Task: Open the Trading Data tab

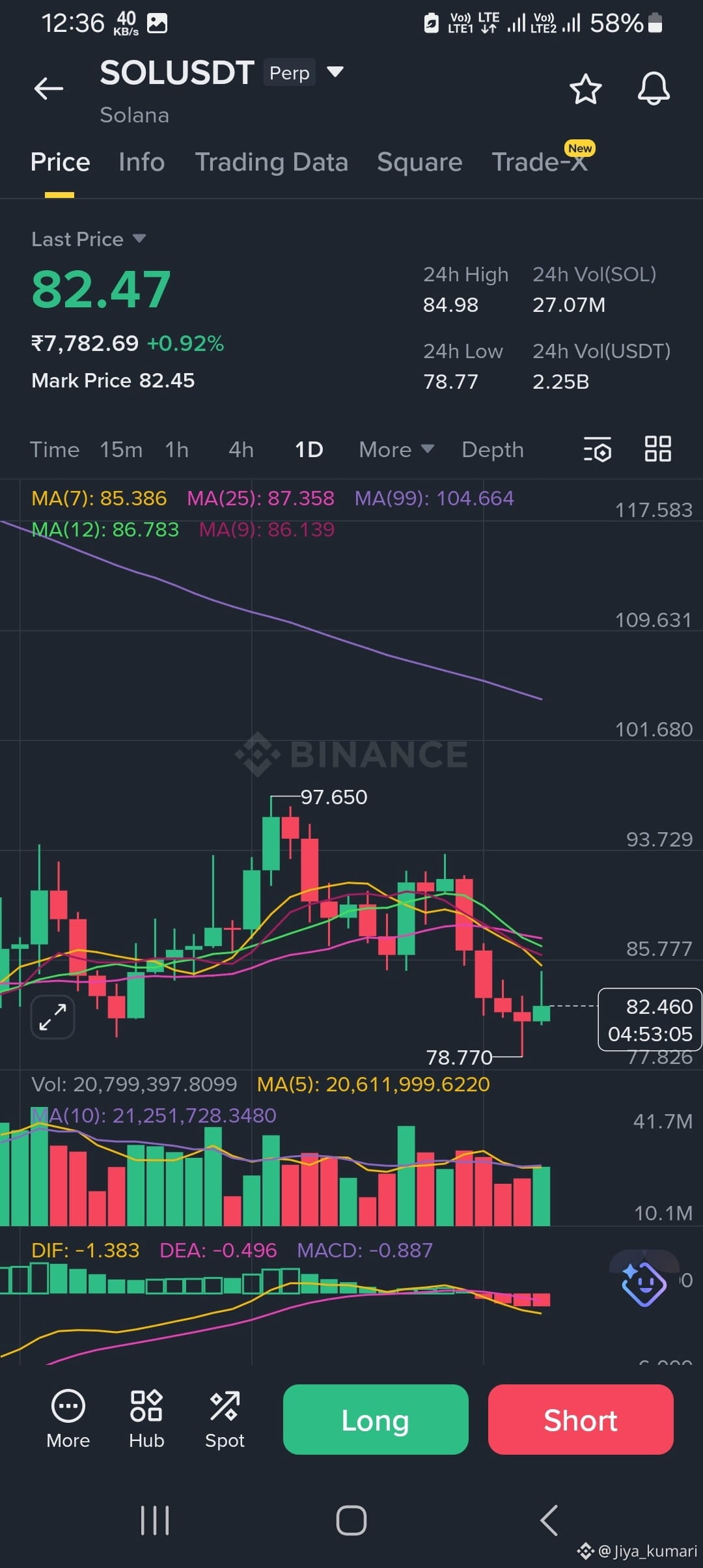Action: pyautogui.click(x=271, y=162)
